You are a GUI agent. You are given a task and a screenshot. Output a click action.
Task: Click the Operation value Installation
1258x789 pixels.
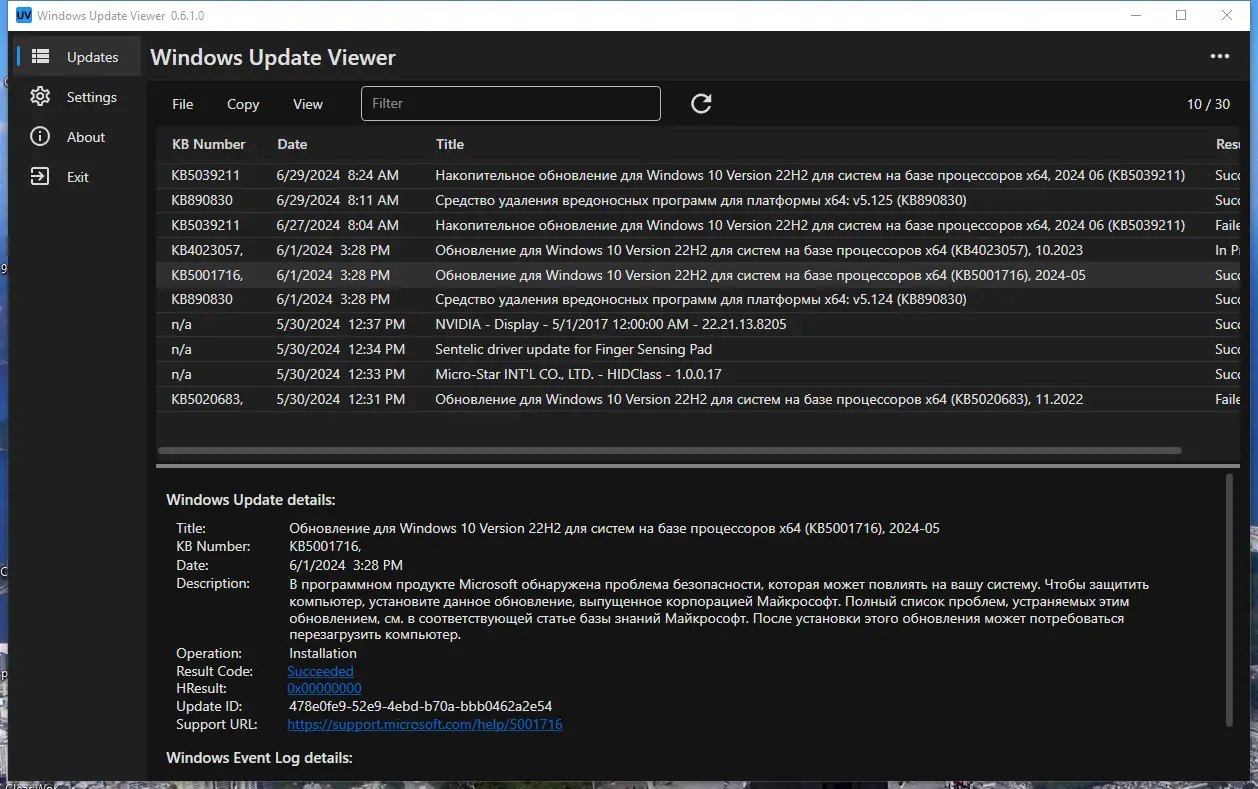pyautogui.click(x=323, y=653)
